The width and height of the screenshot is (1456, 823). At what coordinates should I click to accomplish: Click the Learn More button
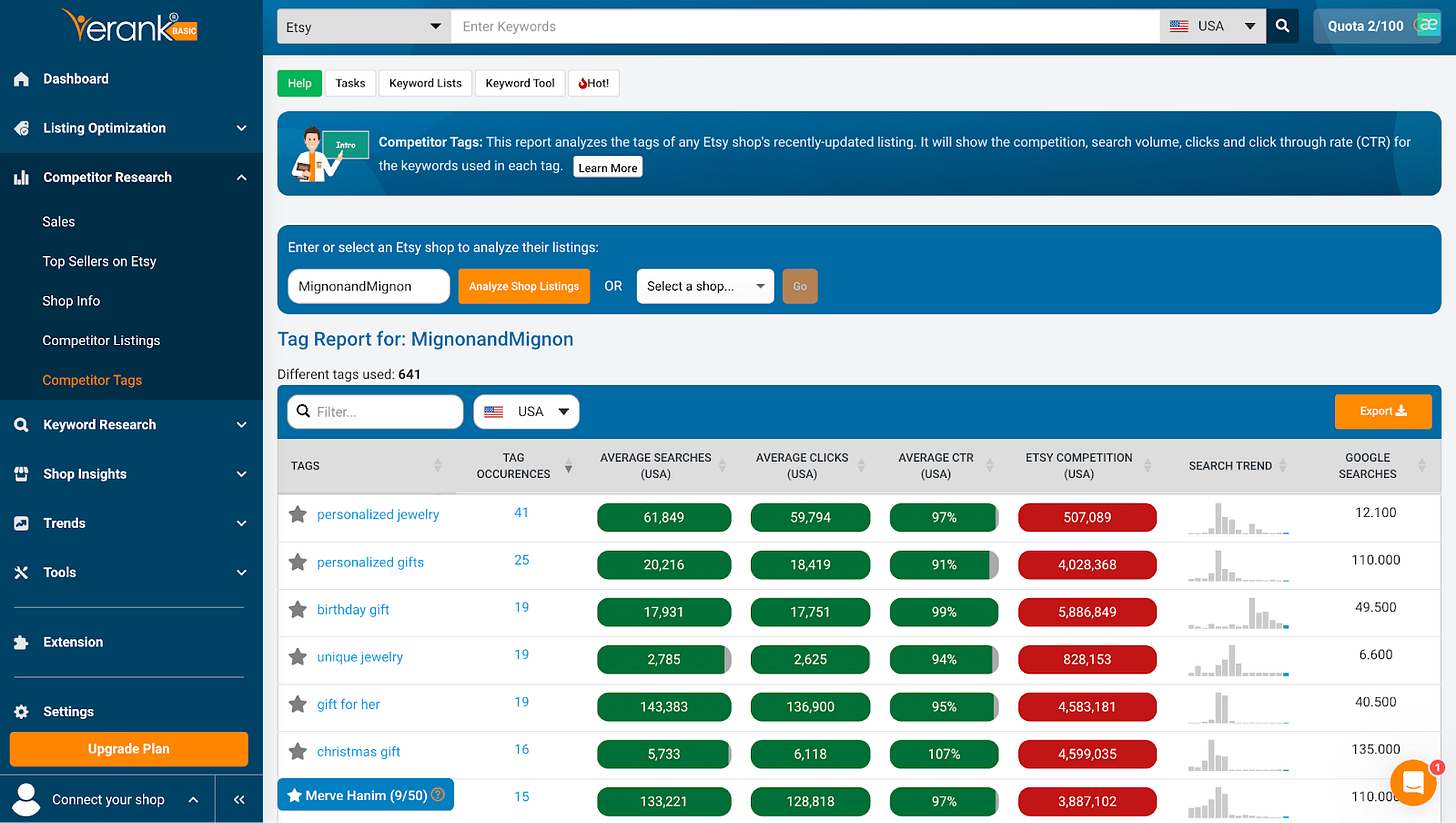608,168
